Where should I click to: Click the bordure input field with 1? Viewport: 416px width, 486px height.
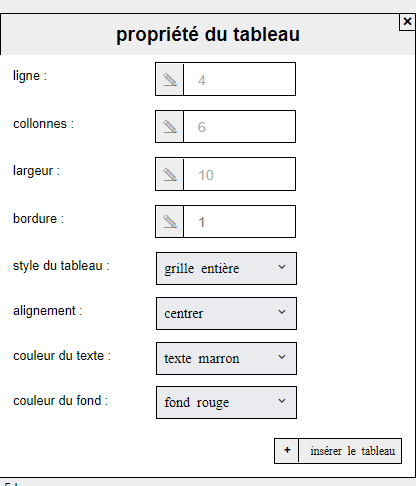coord(239,222)
